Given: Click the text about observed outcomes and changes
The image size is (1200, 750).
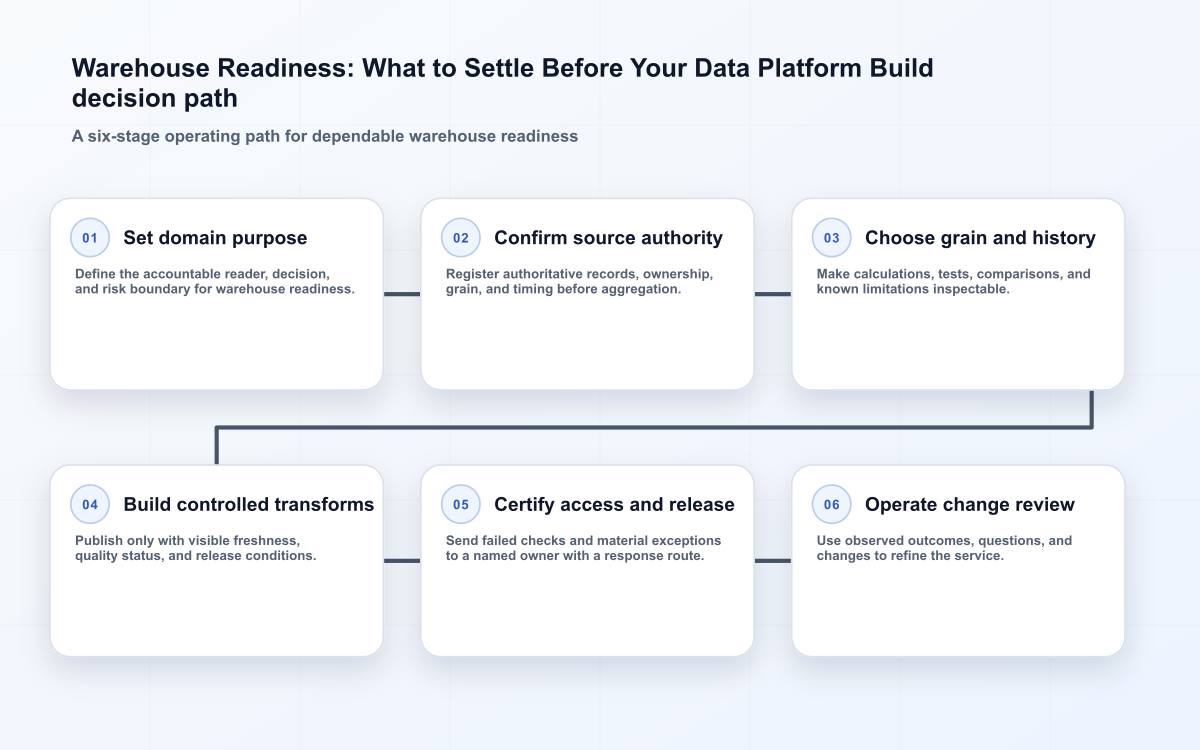Looking at the screenshot, I should [944, 548].
